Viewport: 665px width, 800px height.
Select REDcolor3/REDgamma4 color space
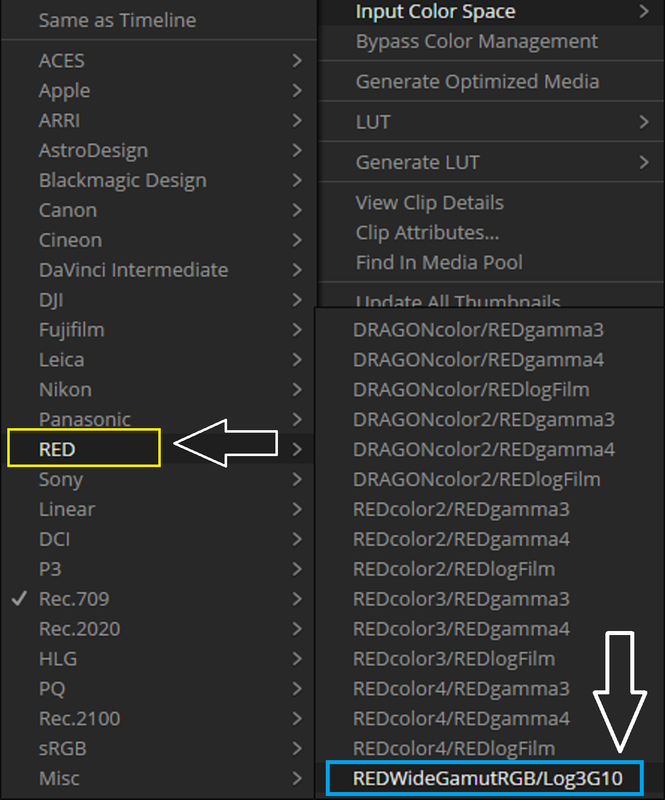(489, 629)
